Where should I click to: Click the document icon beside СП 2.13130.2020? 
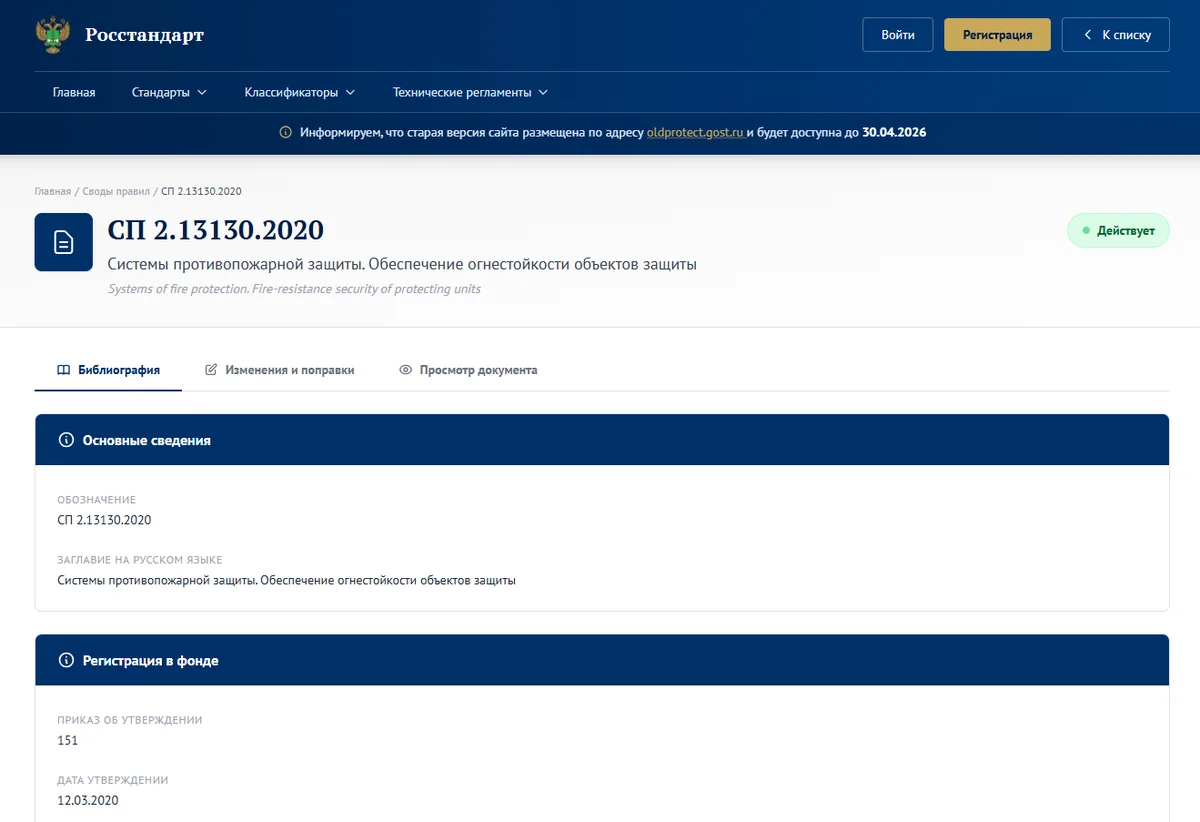(x=64, y=242)
